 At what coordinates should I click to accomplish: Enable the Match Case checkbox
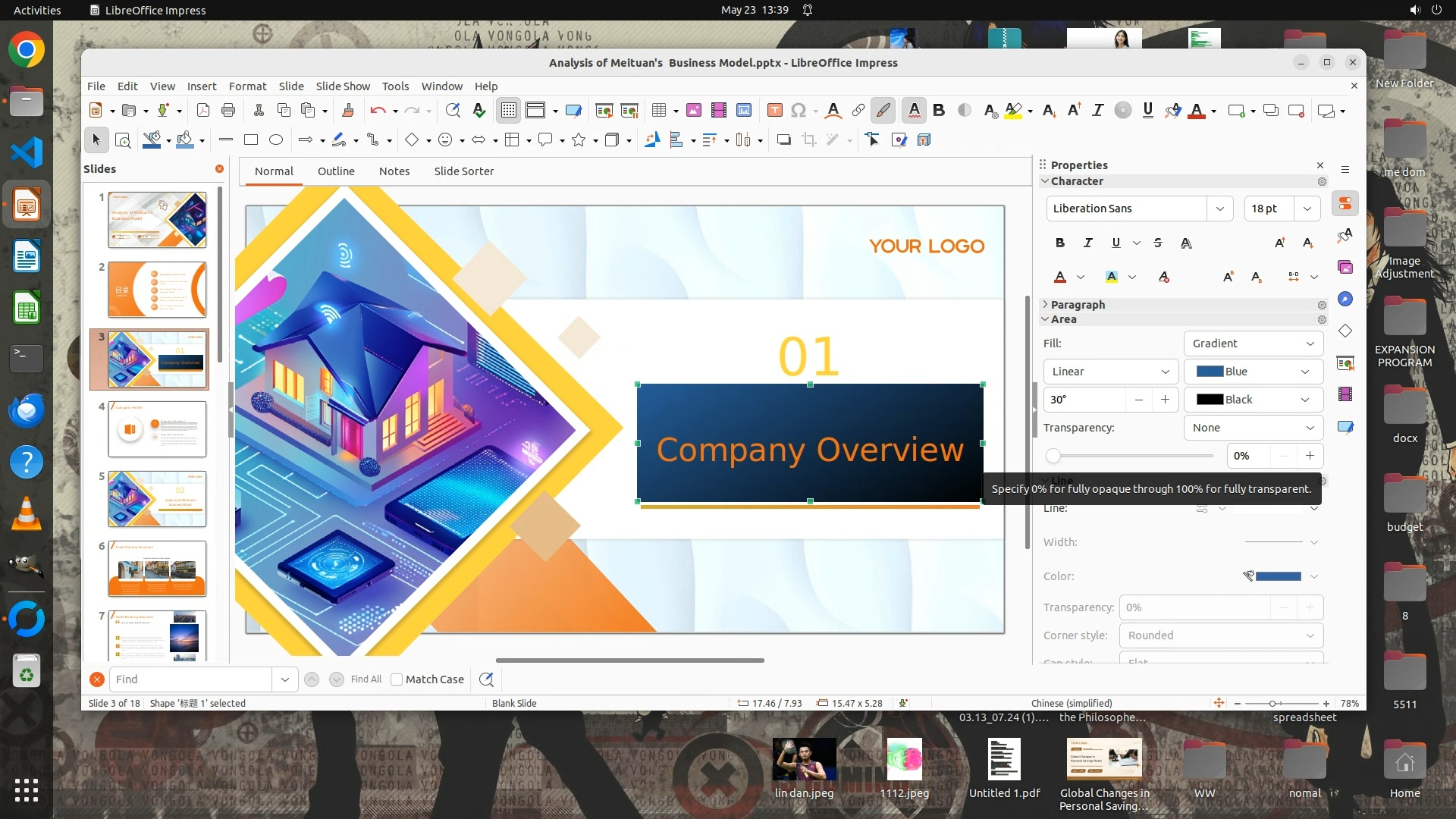pos(397,679)
